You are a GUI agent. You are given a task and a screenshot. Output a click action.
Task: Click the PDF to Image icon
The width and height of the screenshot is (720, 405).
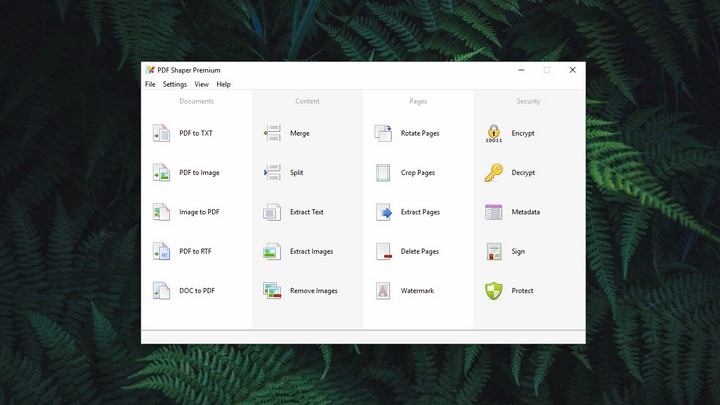(x=161, y=173)
